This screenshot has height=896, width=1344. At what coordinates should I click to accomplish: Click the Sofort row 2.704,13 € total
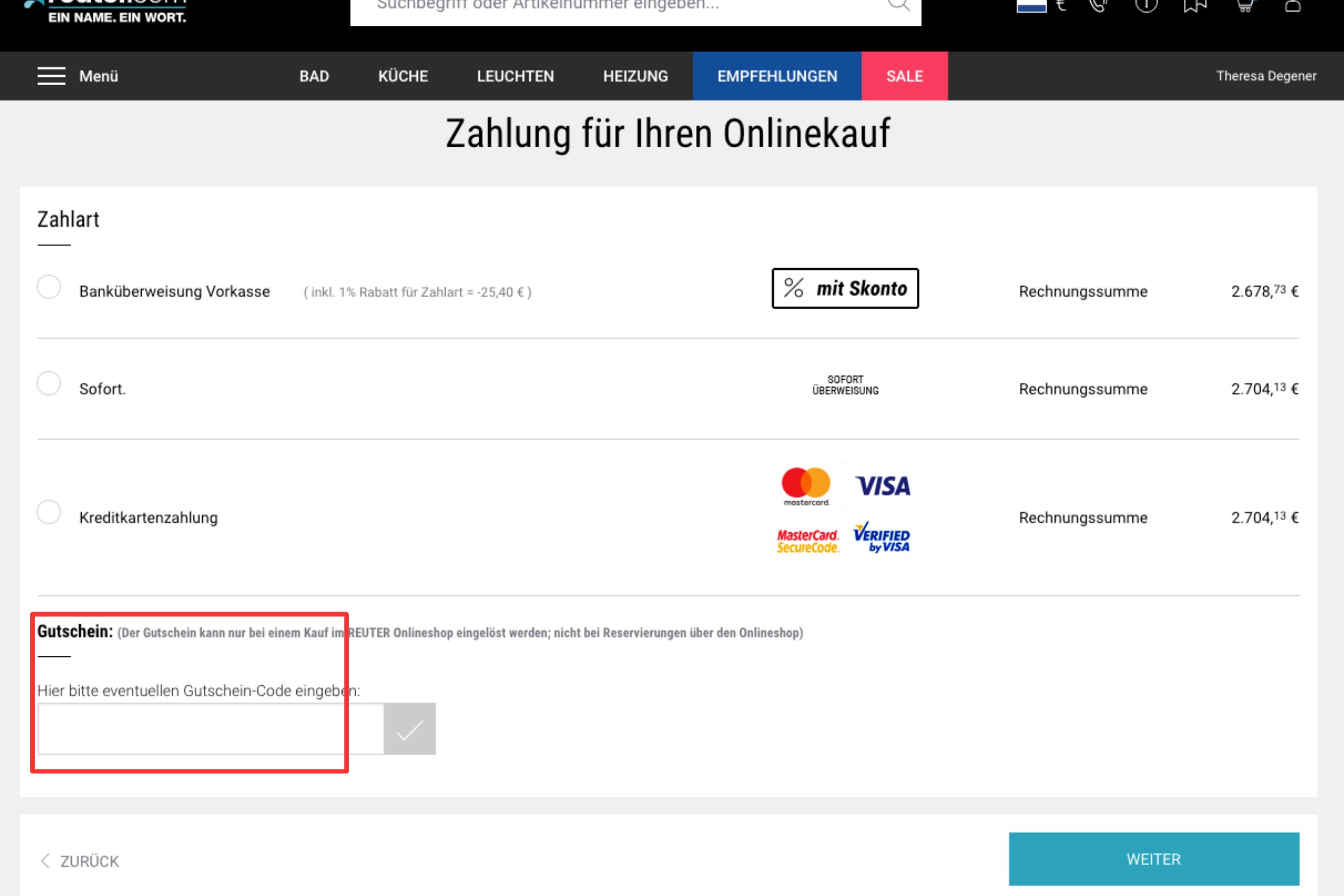[1264, 389]
